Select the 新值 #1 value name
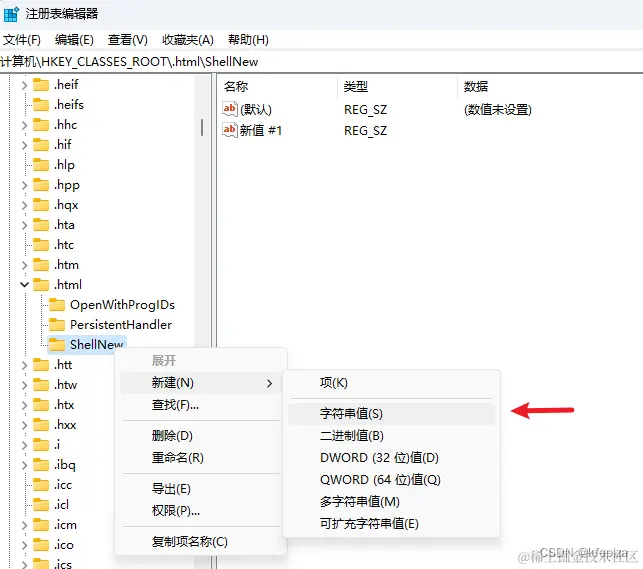 coord(261,130)
